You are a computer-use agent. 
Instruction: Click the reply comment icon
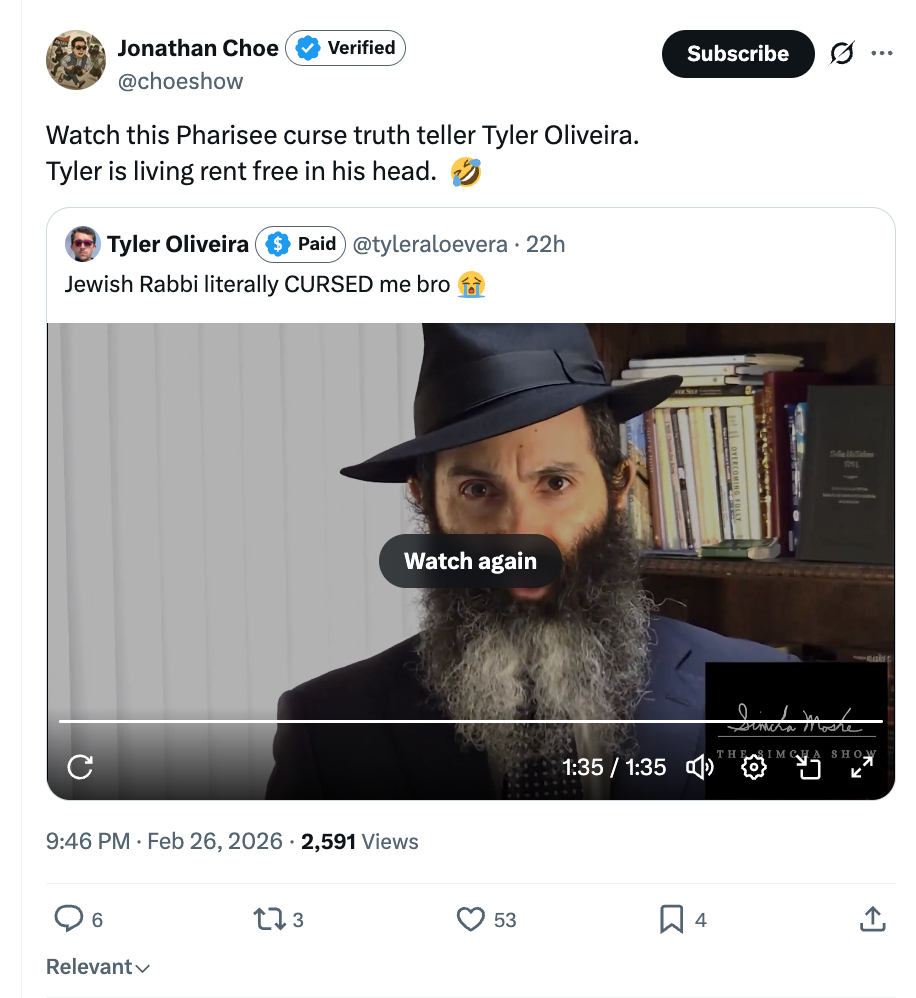coord(68,918)
